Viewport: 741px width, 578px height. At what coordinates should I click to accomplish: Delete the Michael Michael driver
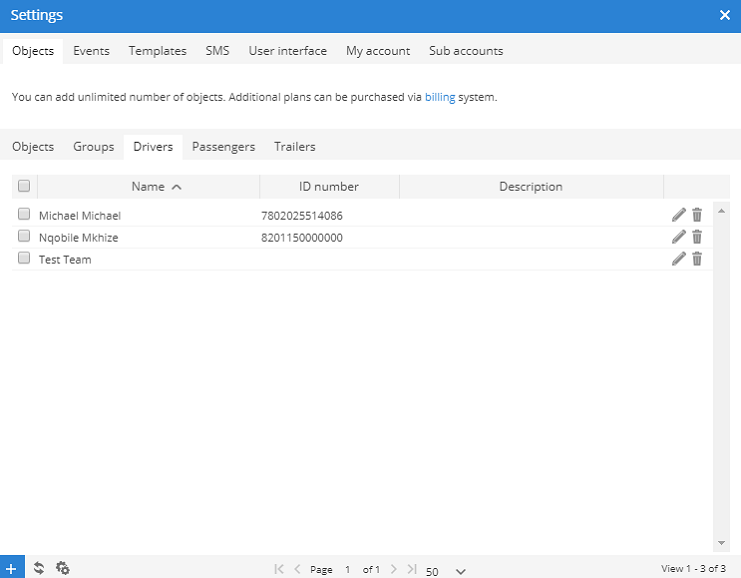697,215
